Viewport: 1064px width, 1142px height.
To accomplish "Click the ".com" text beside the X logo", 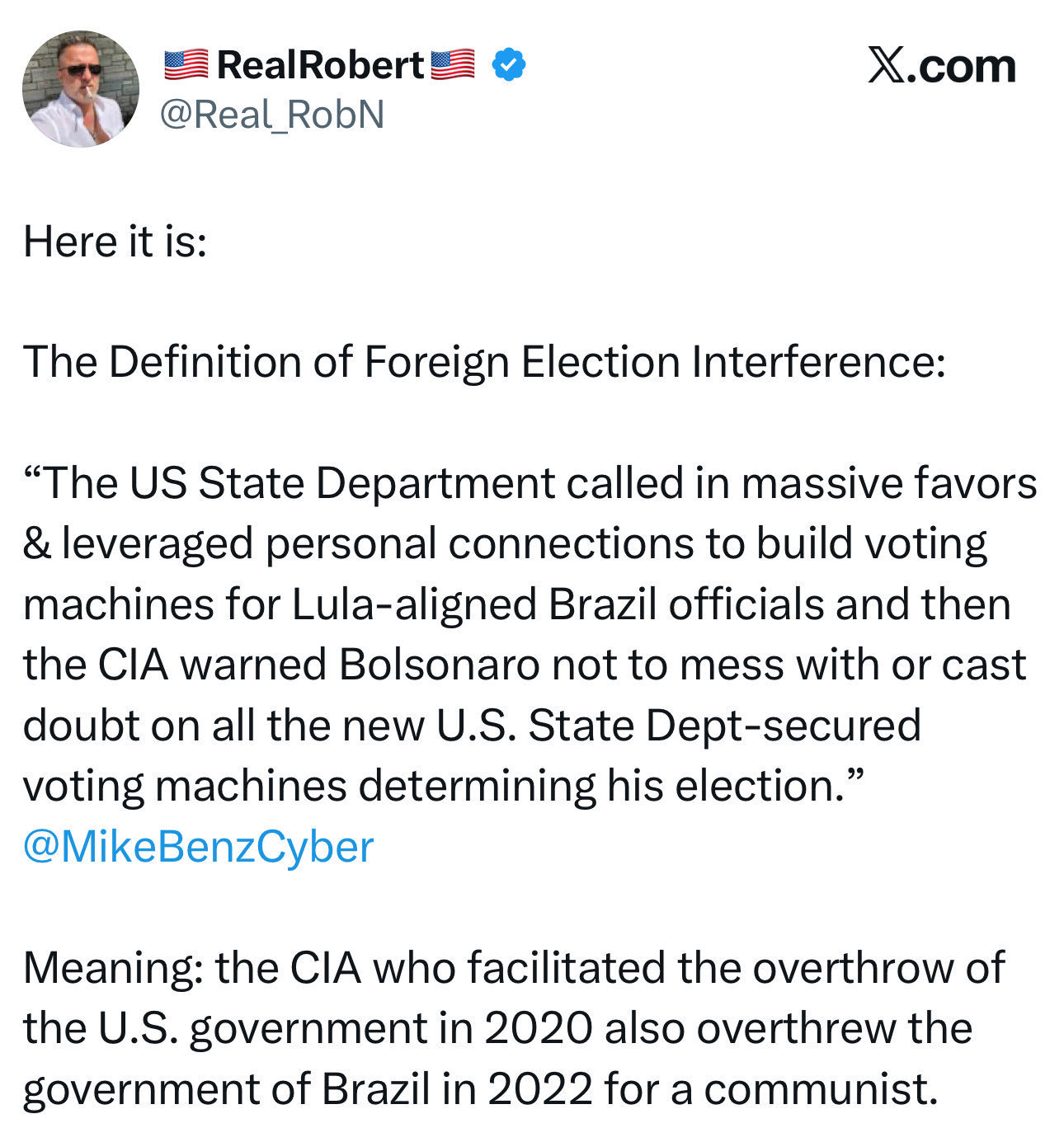I will point(962,66).
